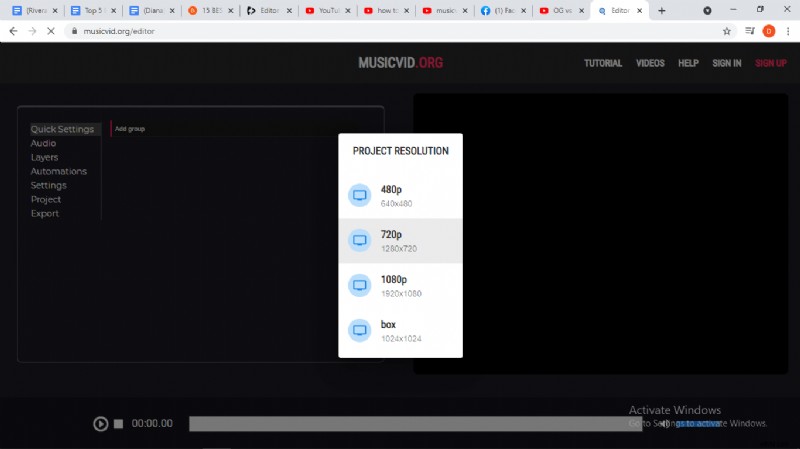Bookmark this page with the star icon
The width and height of the screenshot is (800, 449).
click(727, 31)
